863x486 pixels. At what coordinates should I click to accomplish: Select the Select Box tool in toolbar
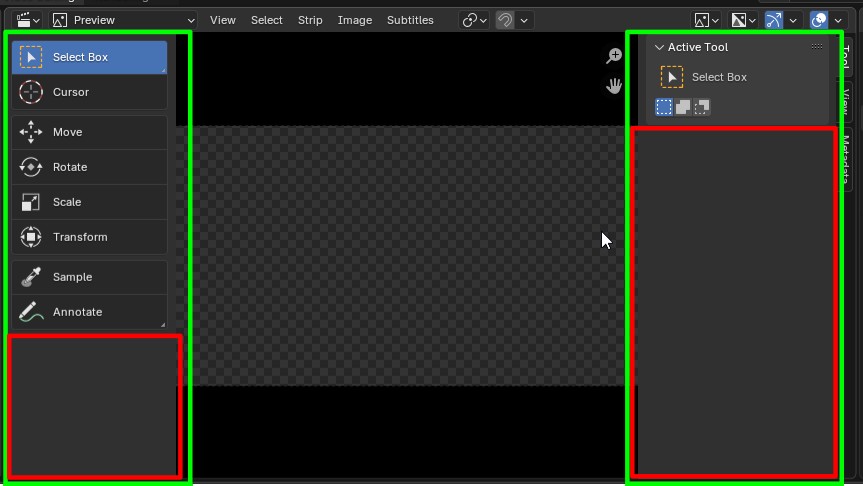[x=89, y=57]
